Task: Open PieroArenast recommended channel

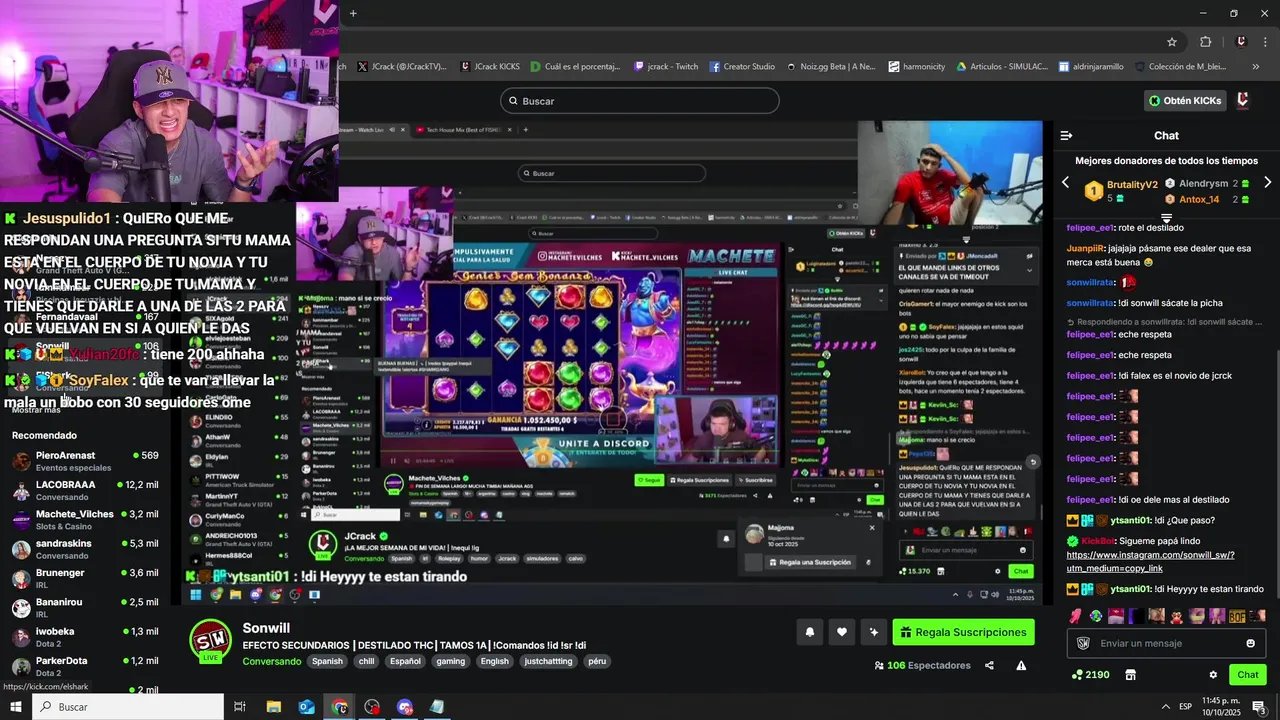Action: (85, 461)
